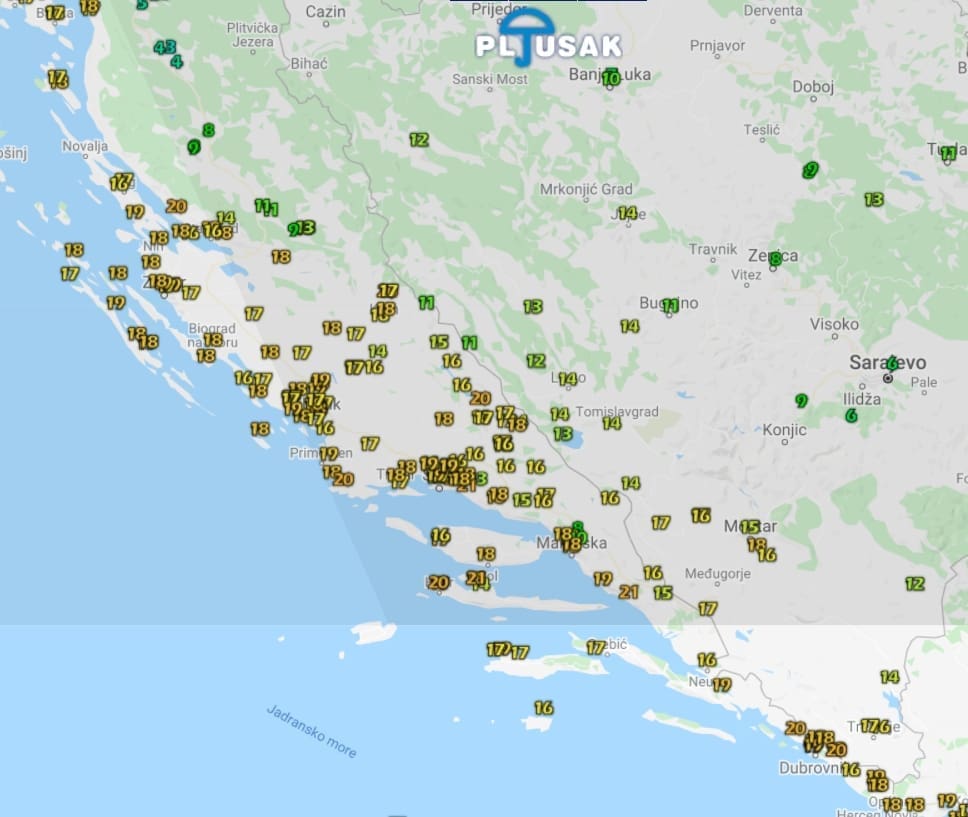Click the Sarajevo capital city dot
Viewport: 968px width, 817px height.
(x=887, y=379)
